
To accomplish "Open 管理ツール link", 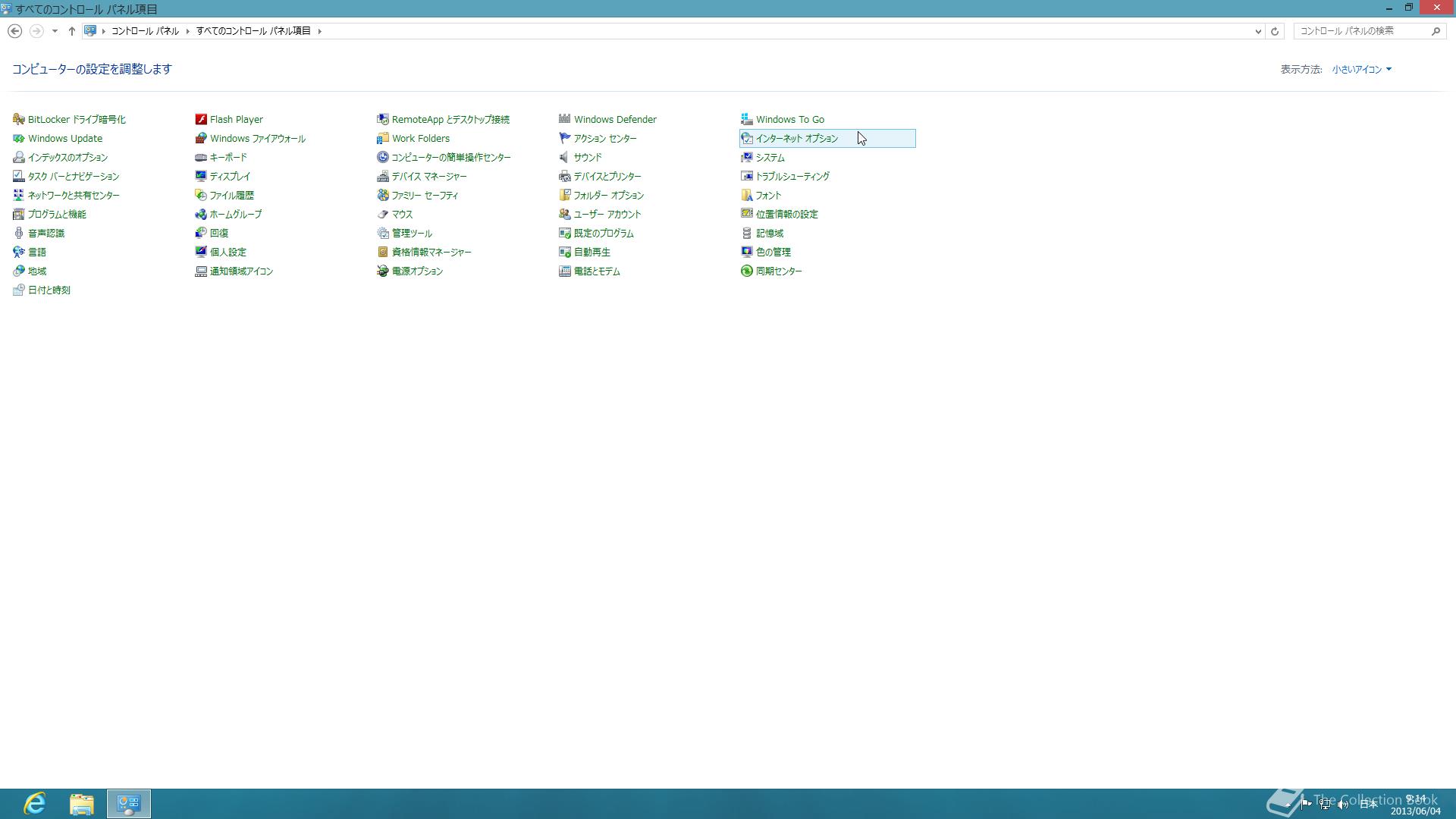I will pos(412,233).
